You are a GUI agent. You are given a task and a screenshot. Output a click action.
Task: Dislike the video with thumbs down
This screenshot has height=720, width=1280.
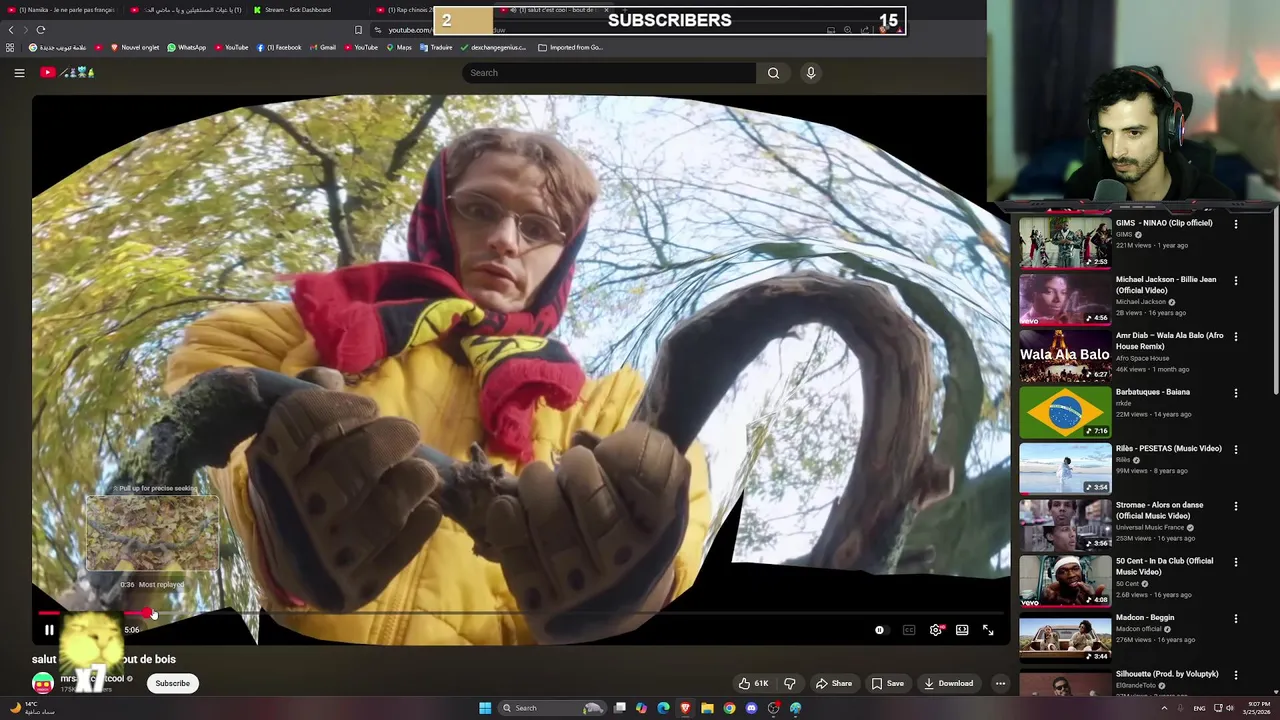tap(790, 684)
